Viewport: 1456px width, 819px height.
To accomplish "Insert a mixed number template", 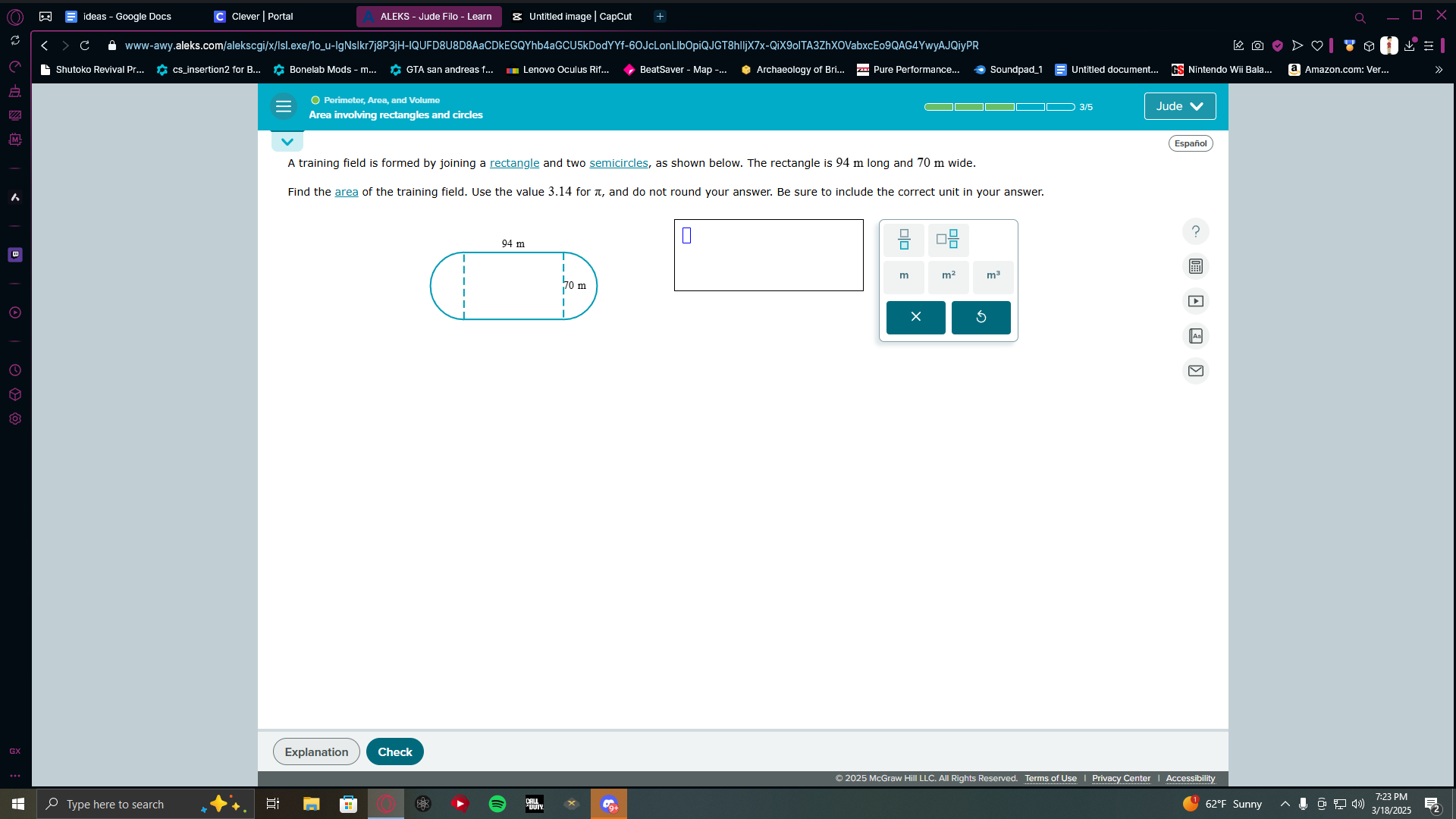I will pyautogui.click(x=948, y=240).
